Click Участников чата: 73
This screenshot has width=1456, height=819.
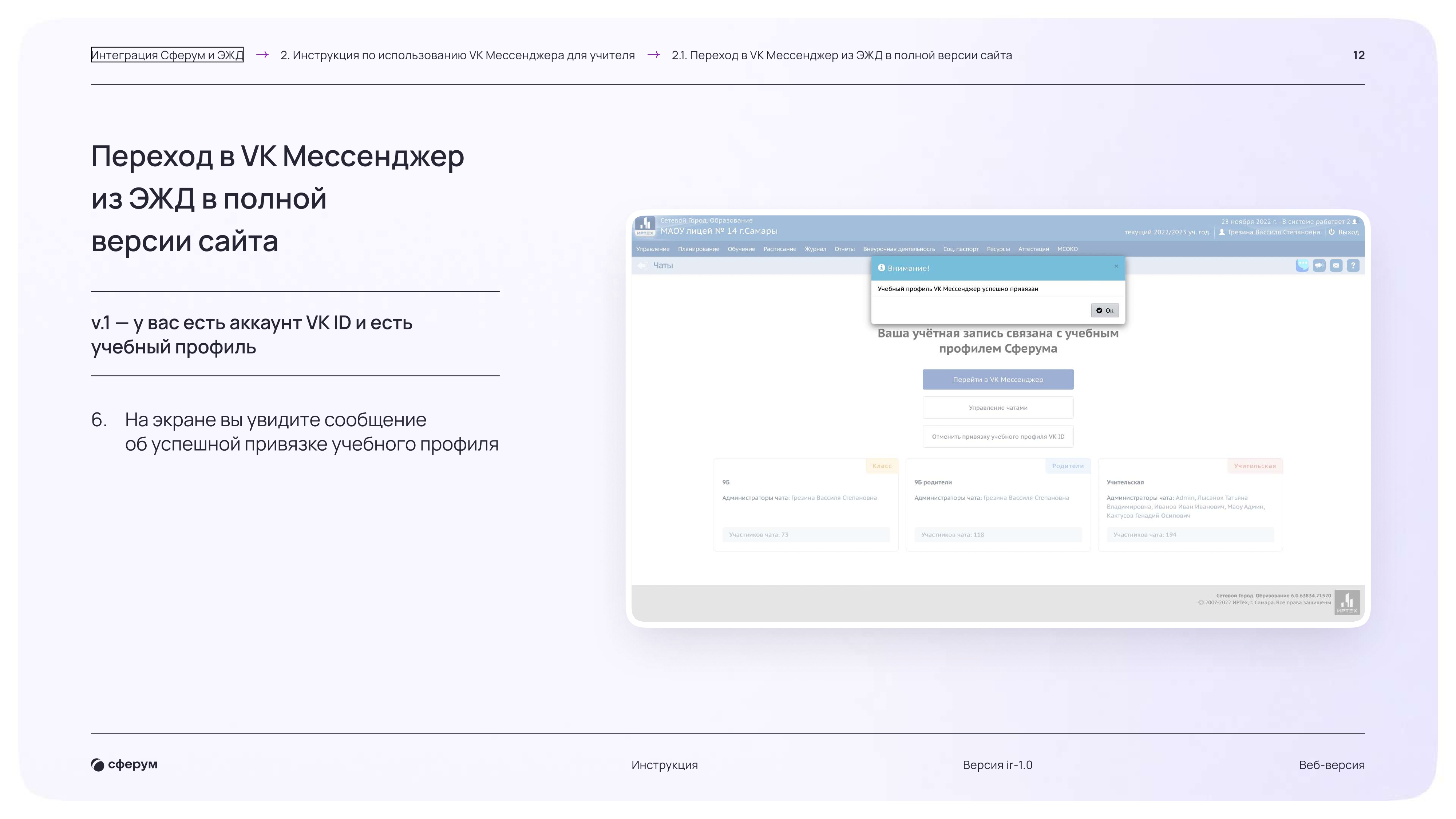806,535
